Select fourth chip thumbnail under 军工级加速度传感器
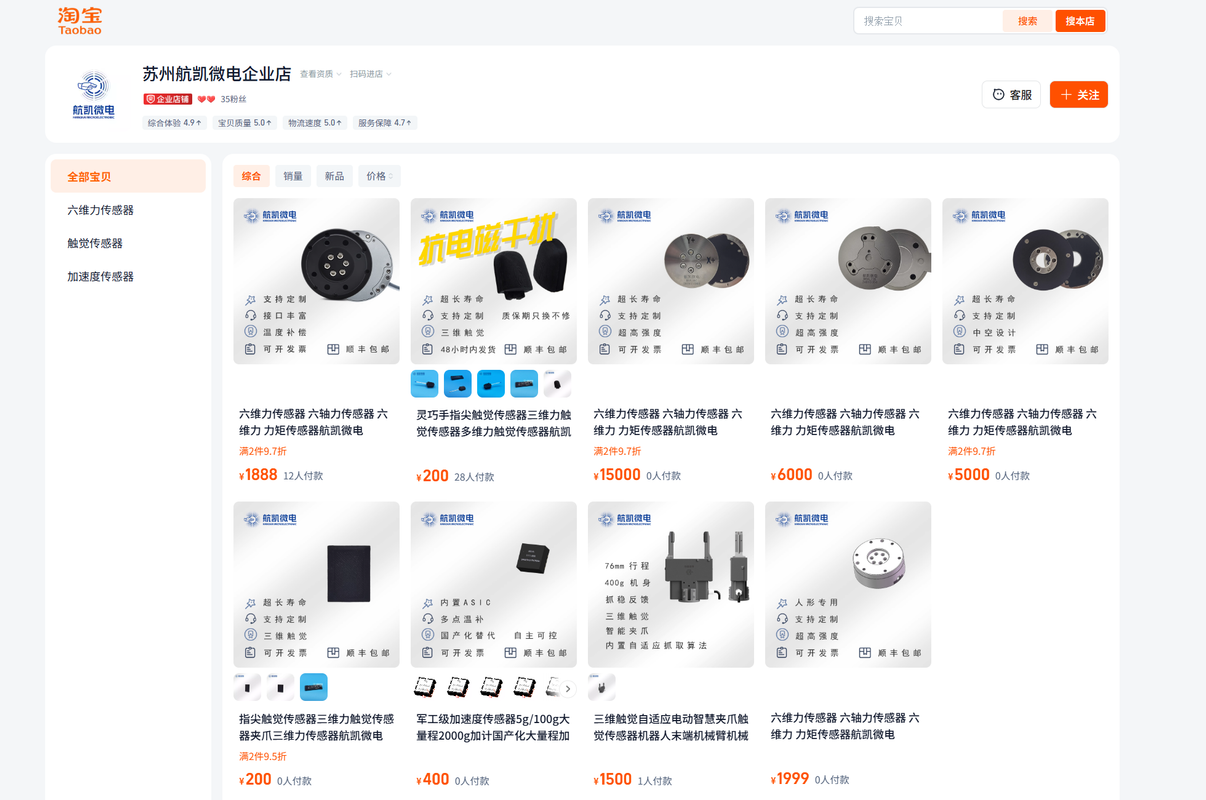This screenshot has width=1206, height=800. pyautogui.click(x=524, y=687)
